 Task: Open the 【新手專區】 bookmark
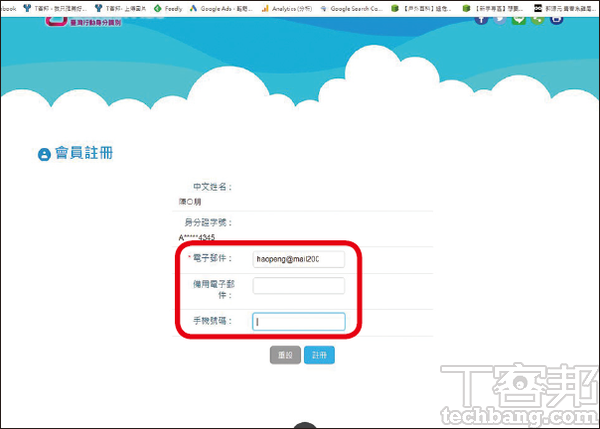tap(492, 8)
